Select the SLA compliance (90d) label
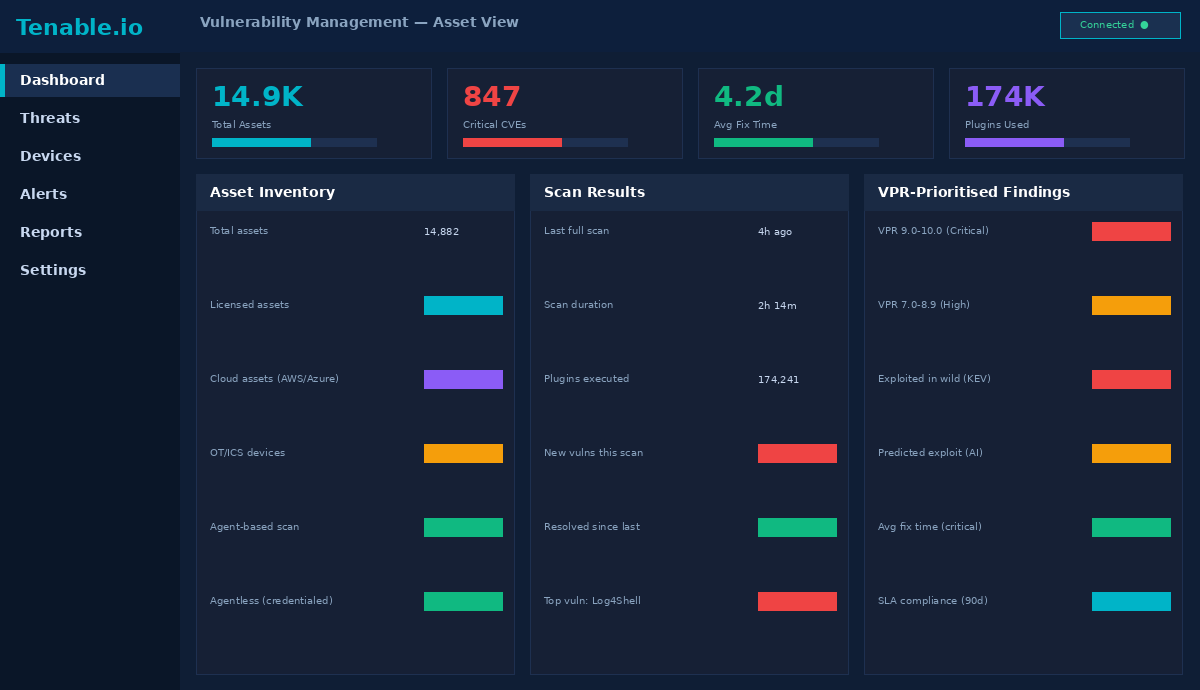The width and height of the screenshot is (1200, 690). click(x=933, y=601)
